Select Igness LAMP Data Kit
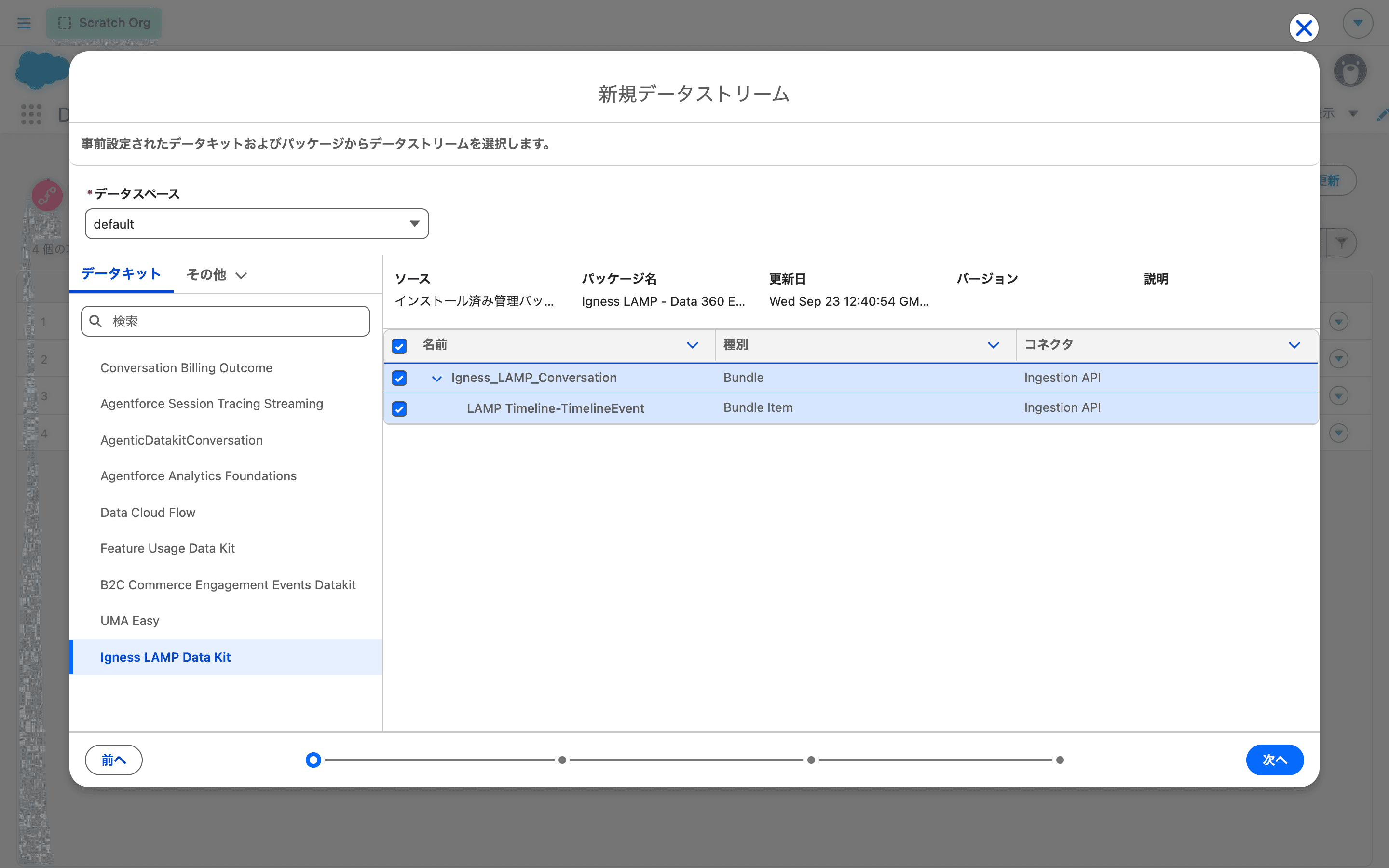Viewport: 1389px width, 868px height. click(226, 657)
